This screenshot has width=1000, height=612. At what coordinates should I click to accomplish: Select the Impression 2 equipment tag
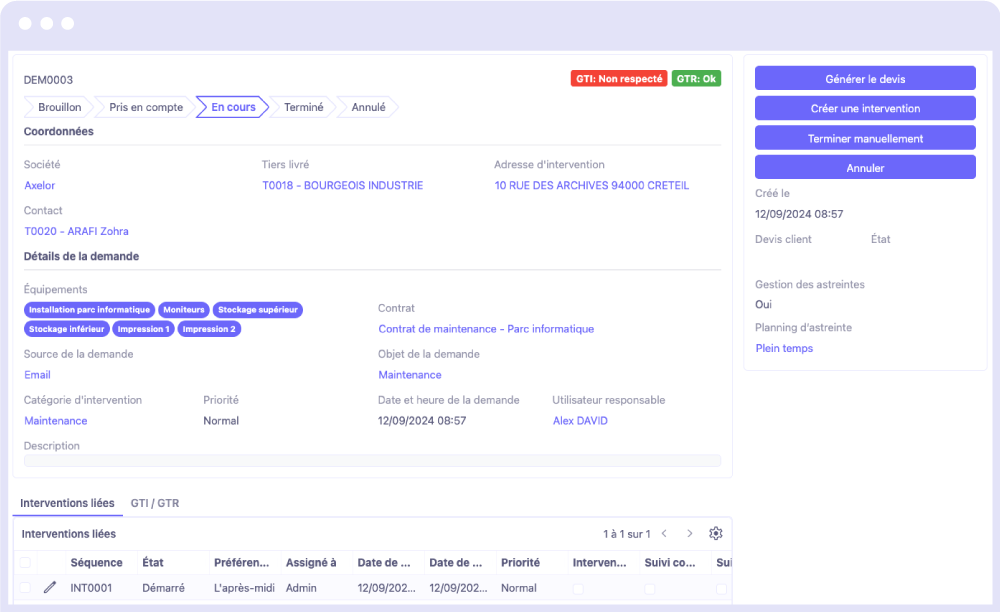[209, 329]
